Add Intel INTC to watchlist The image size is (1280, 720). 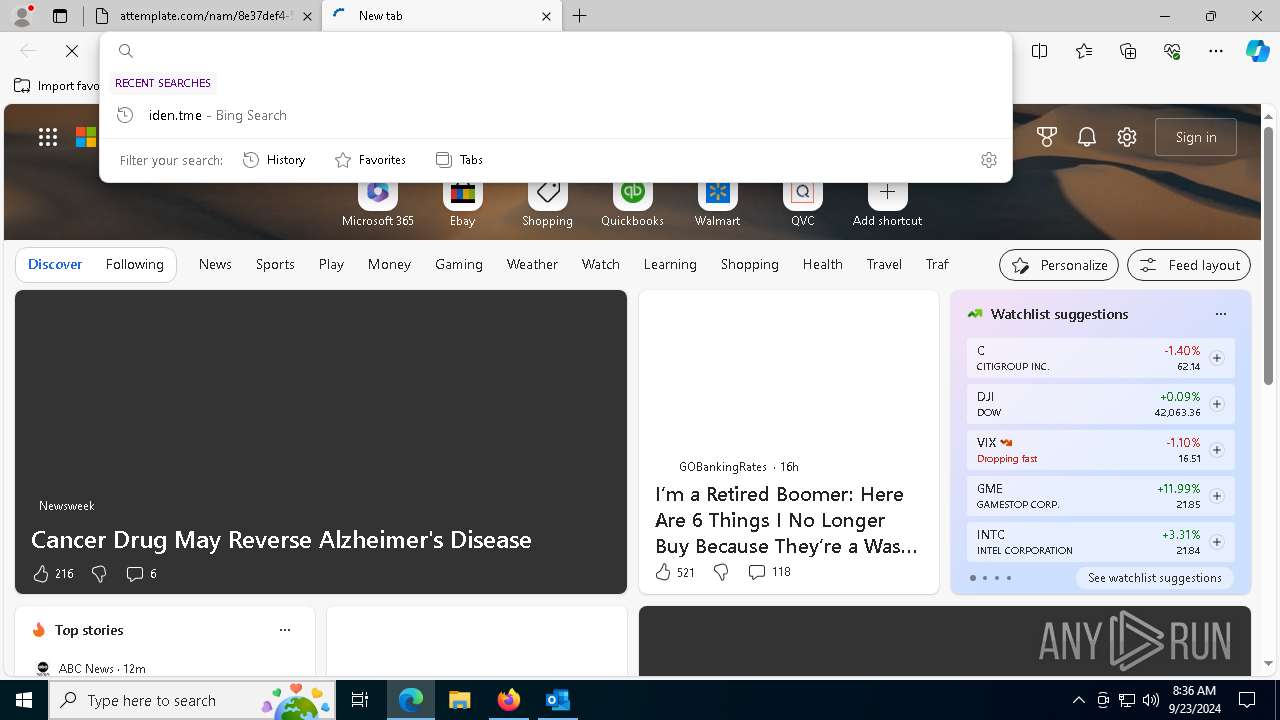1217,542
